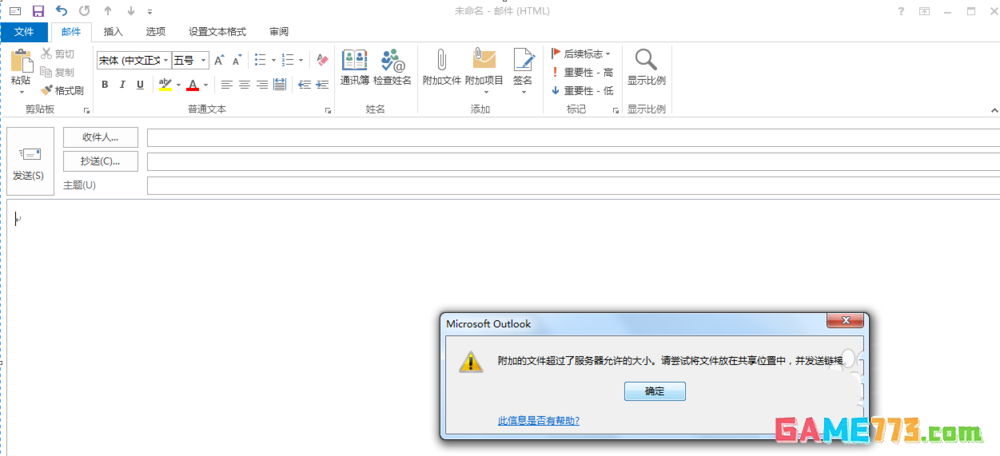The height and width of the screenshot is (456, 1000).
Task: Switch to Format Text (设置文本格式) tab
Action: 217,32
